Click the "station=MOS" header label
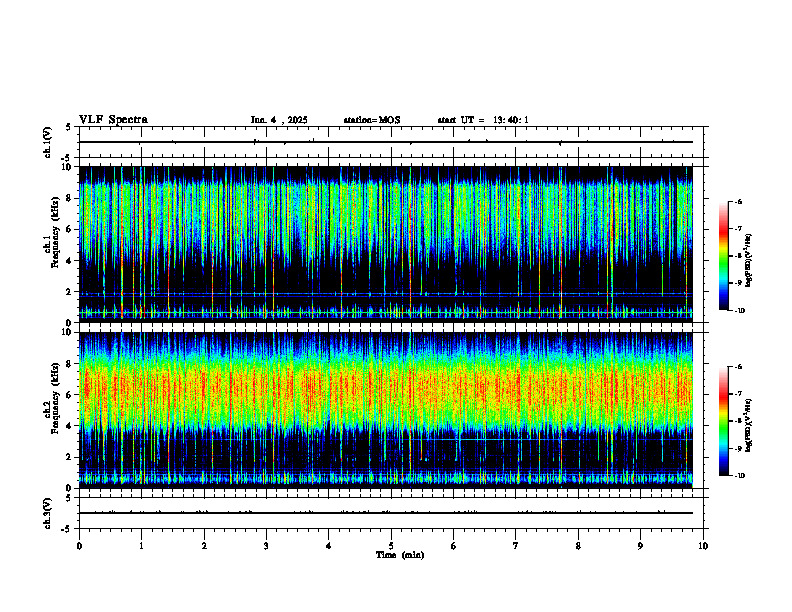 (x=372, y=120)
